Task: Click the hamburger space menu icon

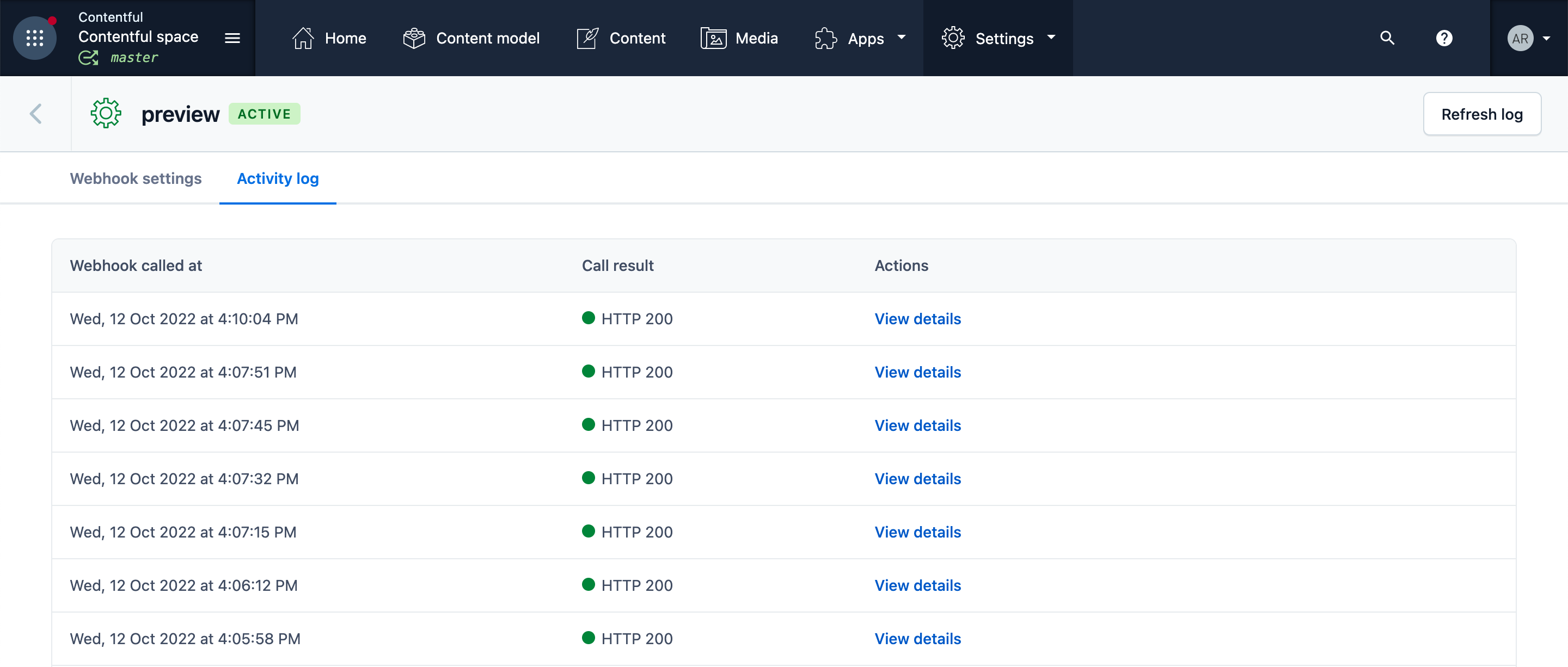Action: tap(232, 38)
